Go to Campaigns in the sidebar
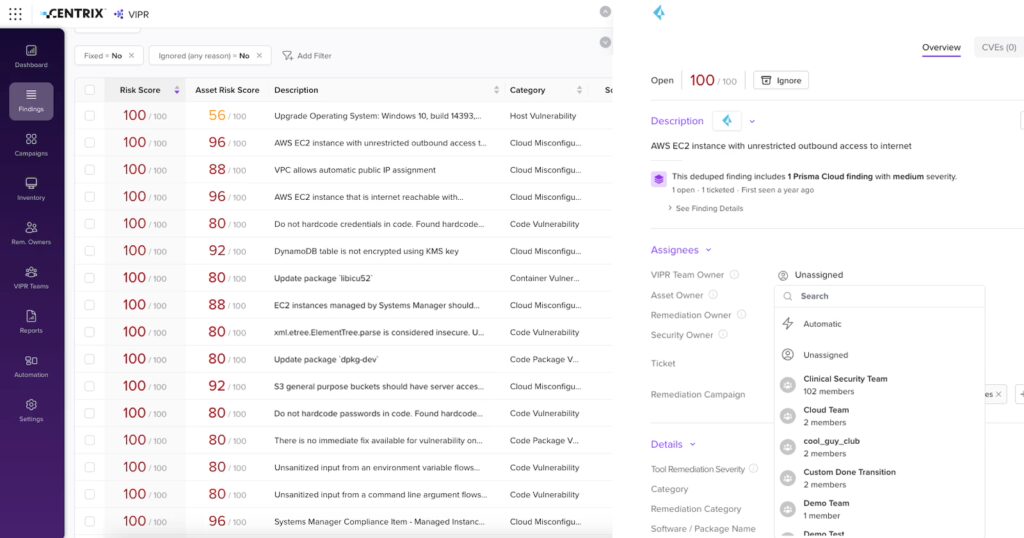The width and height of the screenshot is (1024, 538). tap(31, 144)
